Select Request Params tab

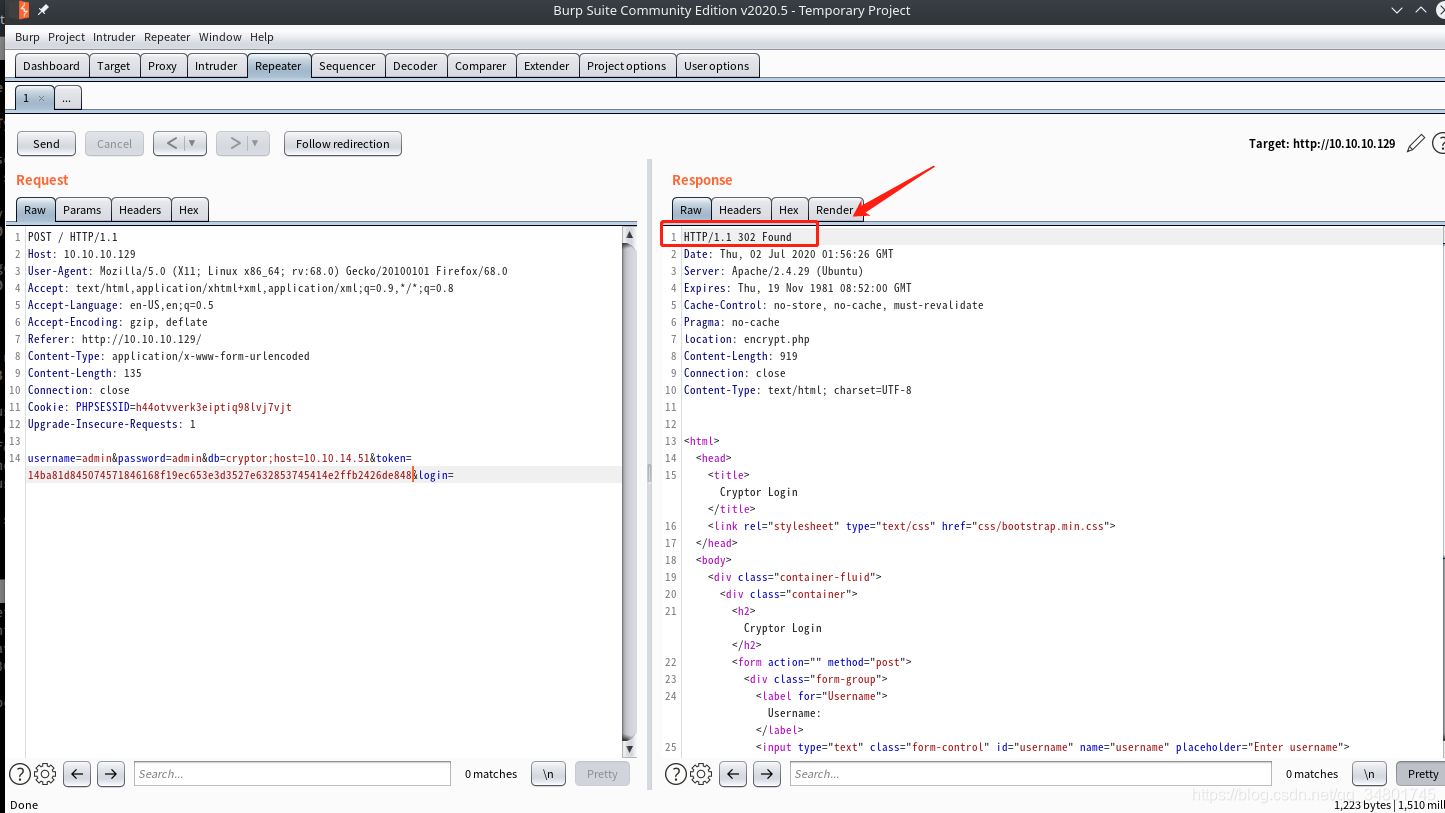click(82, 210)
